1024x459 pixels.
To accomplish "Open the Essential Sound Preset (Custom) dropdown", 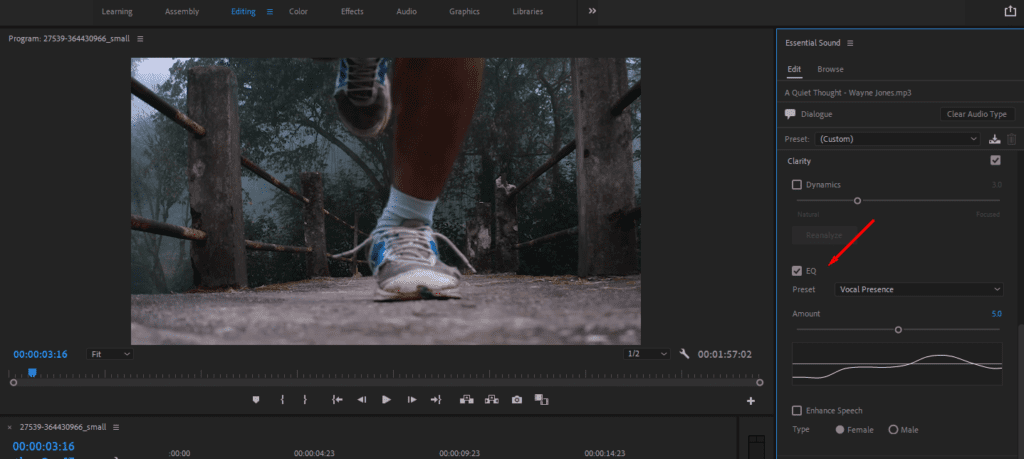I will click(x=898, y=139).
